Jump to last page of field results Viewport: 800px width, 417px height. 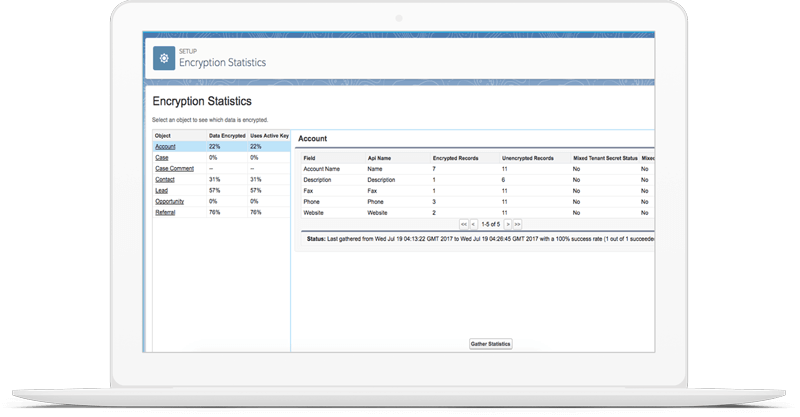coord(518,226)
